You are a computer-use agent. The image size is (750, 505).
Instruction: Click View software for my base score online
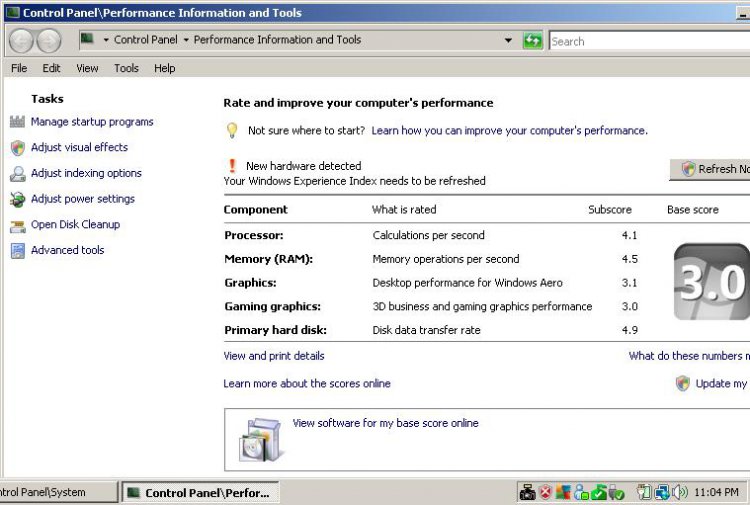coord(385,423)
